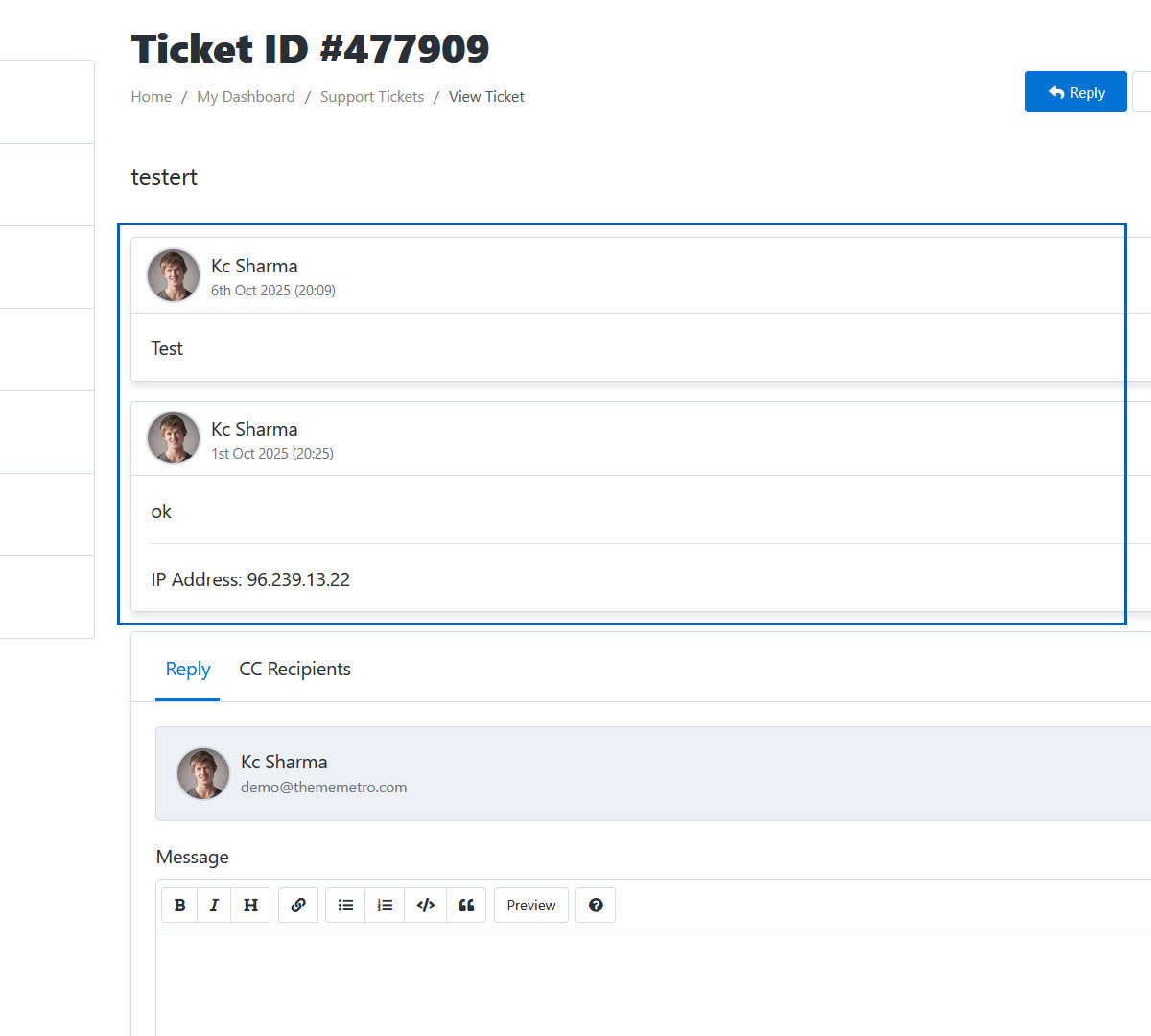Click the Preview button in the editor
The height and width of the screenshot is (1036, 1151).
[x=531, y=906]
